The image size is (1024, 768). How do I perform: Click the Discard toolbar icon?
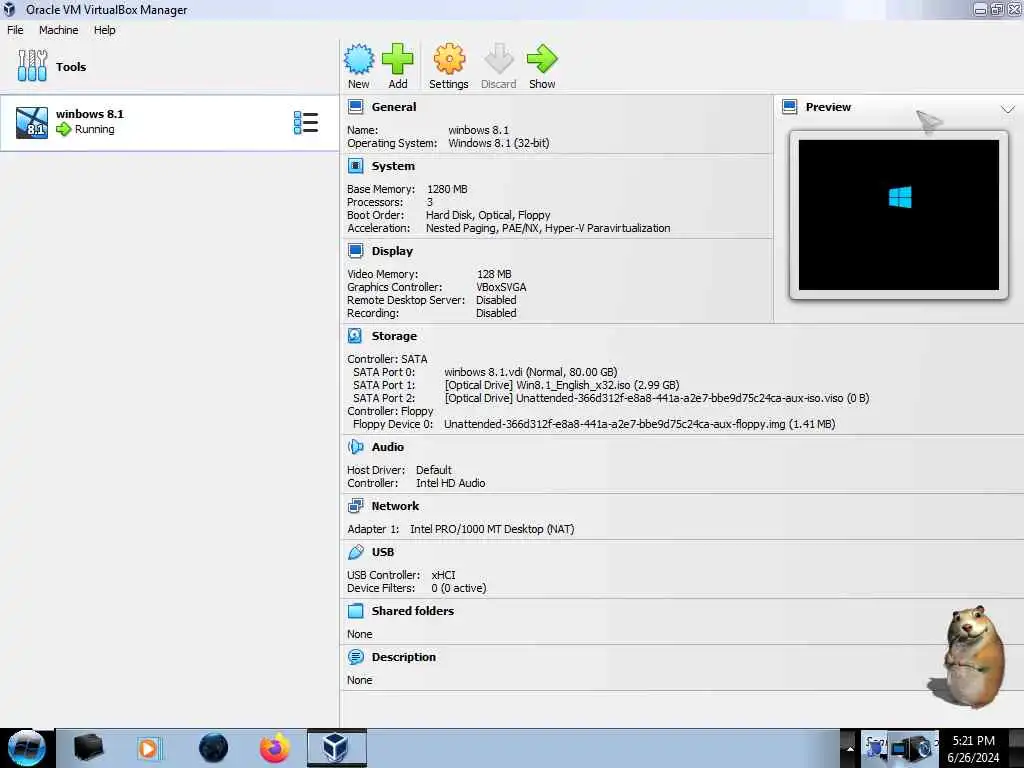[x=498, y=59]
